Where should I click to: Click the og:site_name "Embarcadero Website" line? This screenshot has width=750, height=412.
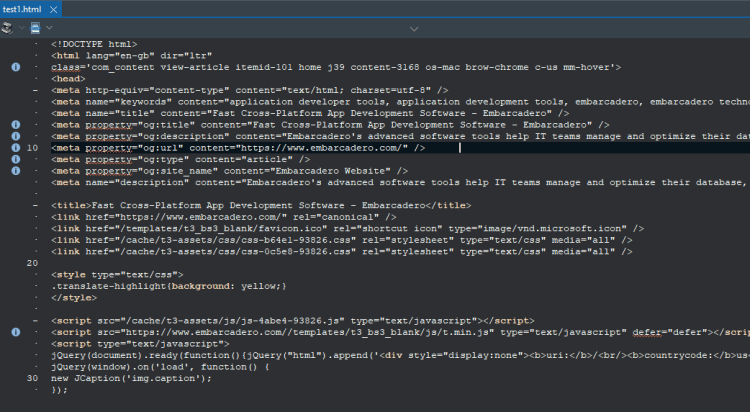(229, 171)
